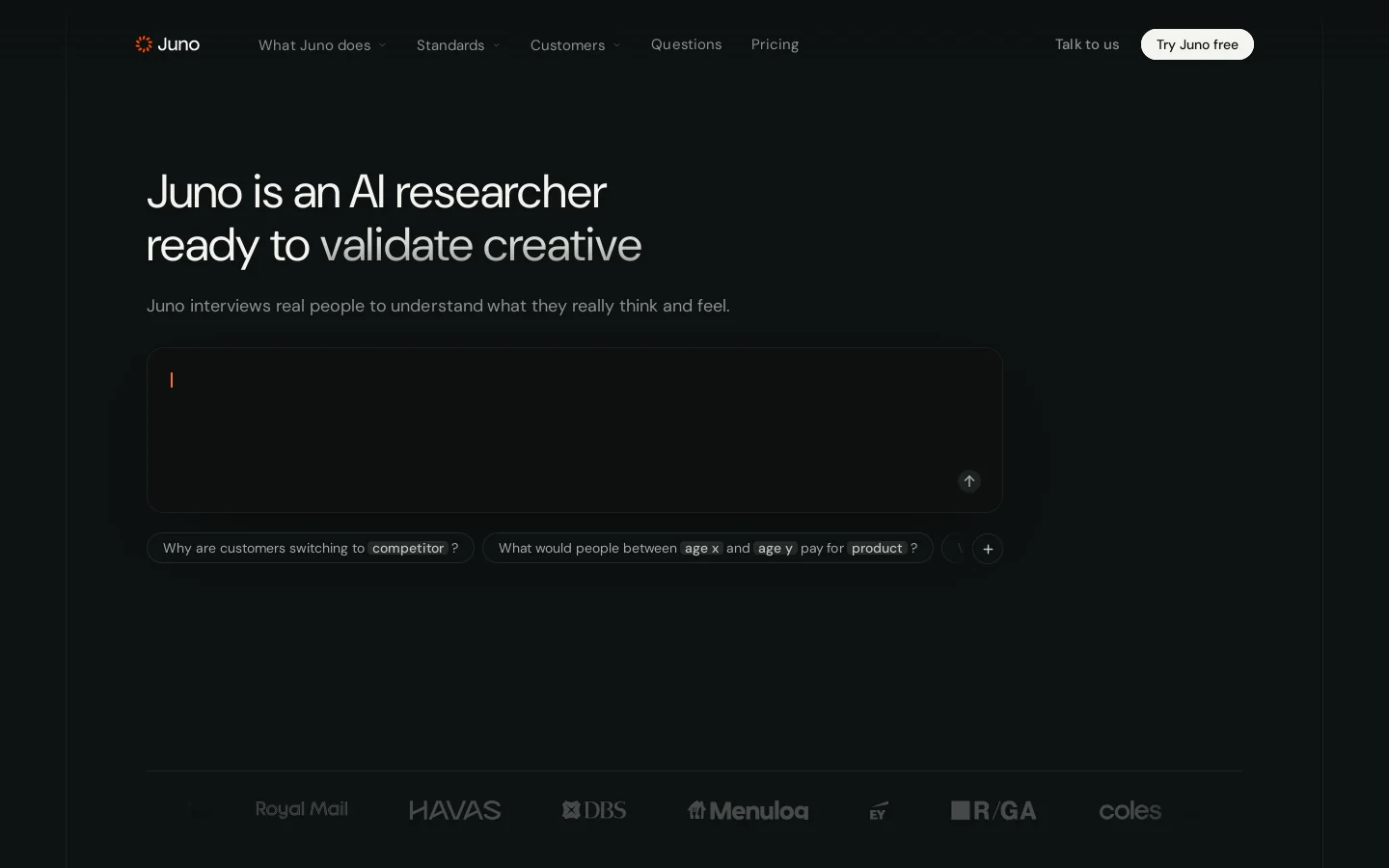Click the Try Juno free button
The width and height of the screenshot is (1389, 868).
pyautogui.click(x=1197, y=44)
